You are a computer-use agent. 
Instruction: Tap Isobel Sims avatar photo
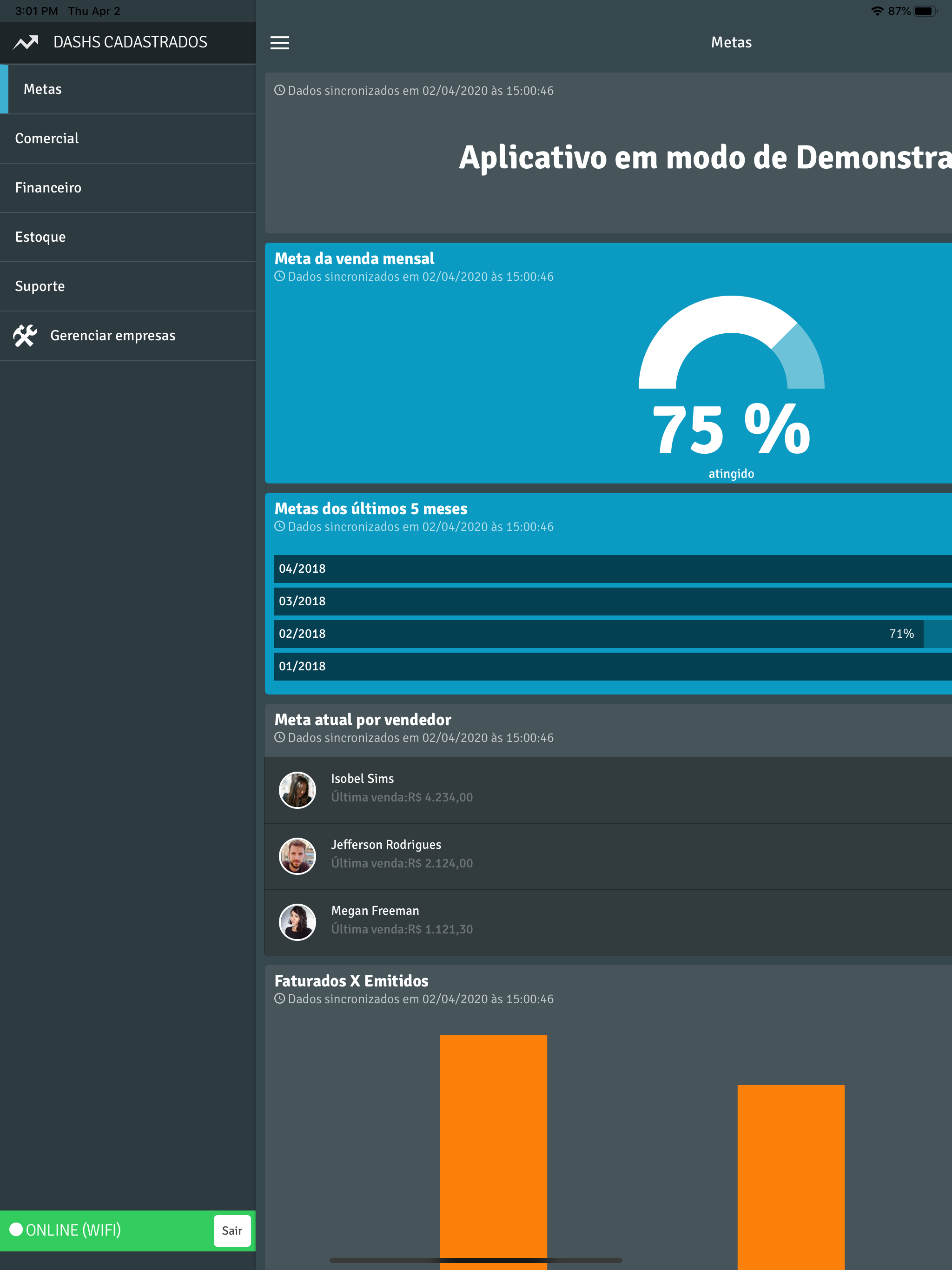pyautogui.click(x=297, y=790)
